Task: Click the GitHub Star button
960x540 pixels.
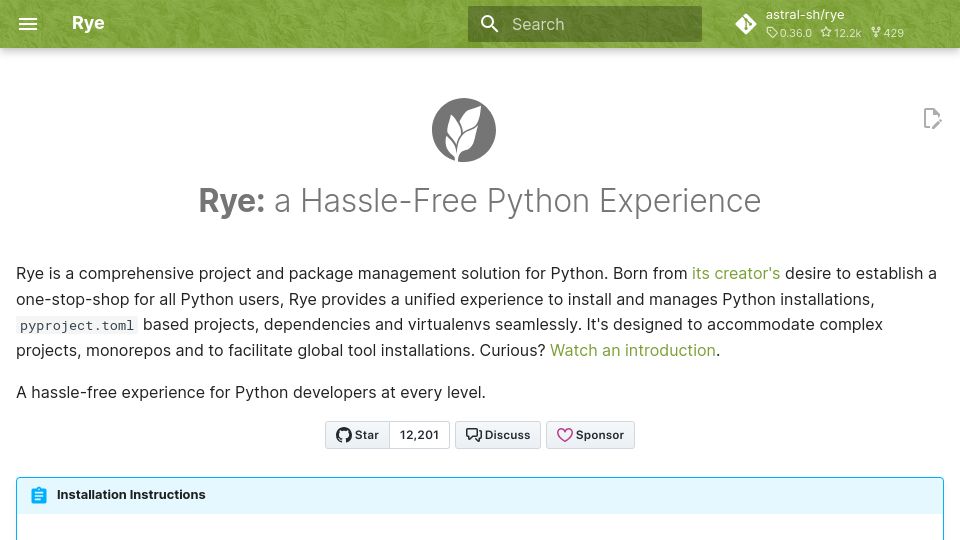Action: pos(358,435)
